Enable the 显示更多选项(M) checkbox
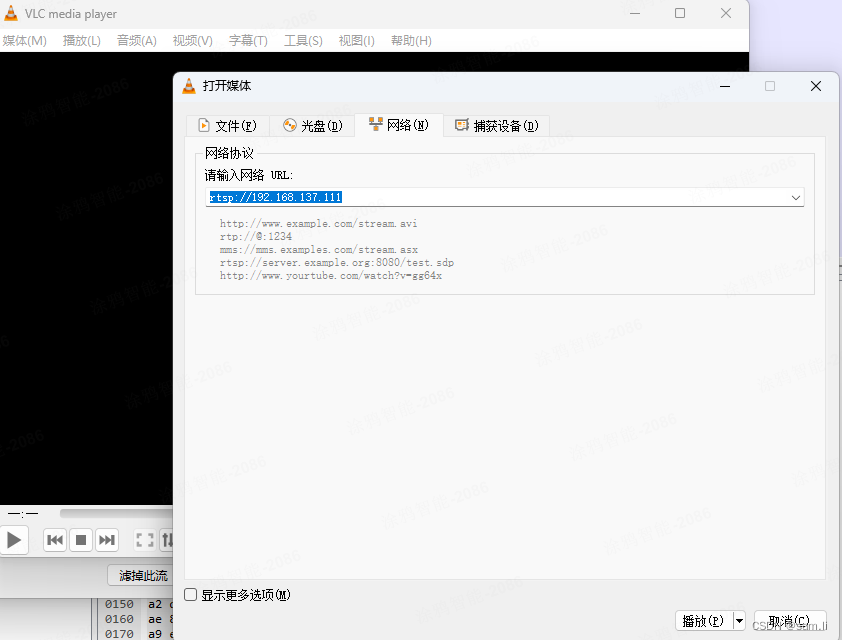Screen dimensions: 842x640 pos(191,594)
